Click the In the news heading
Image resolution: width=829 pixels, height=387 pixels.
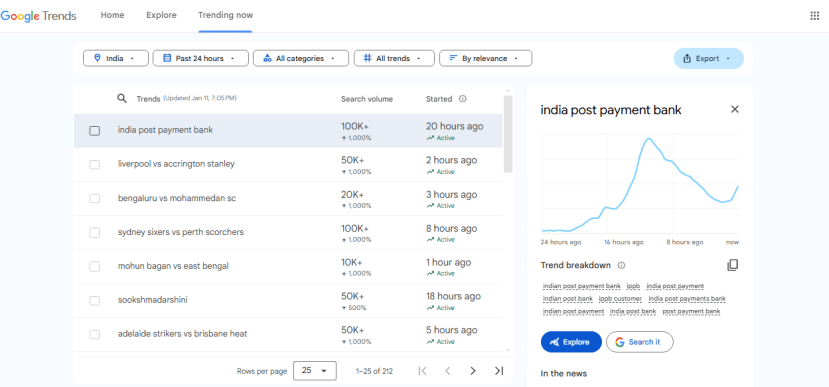point(564,373)
